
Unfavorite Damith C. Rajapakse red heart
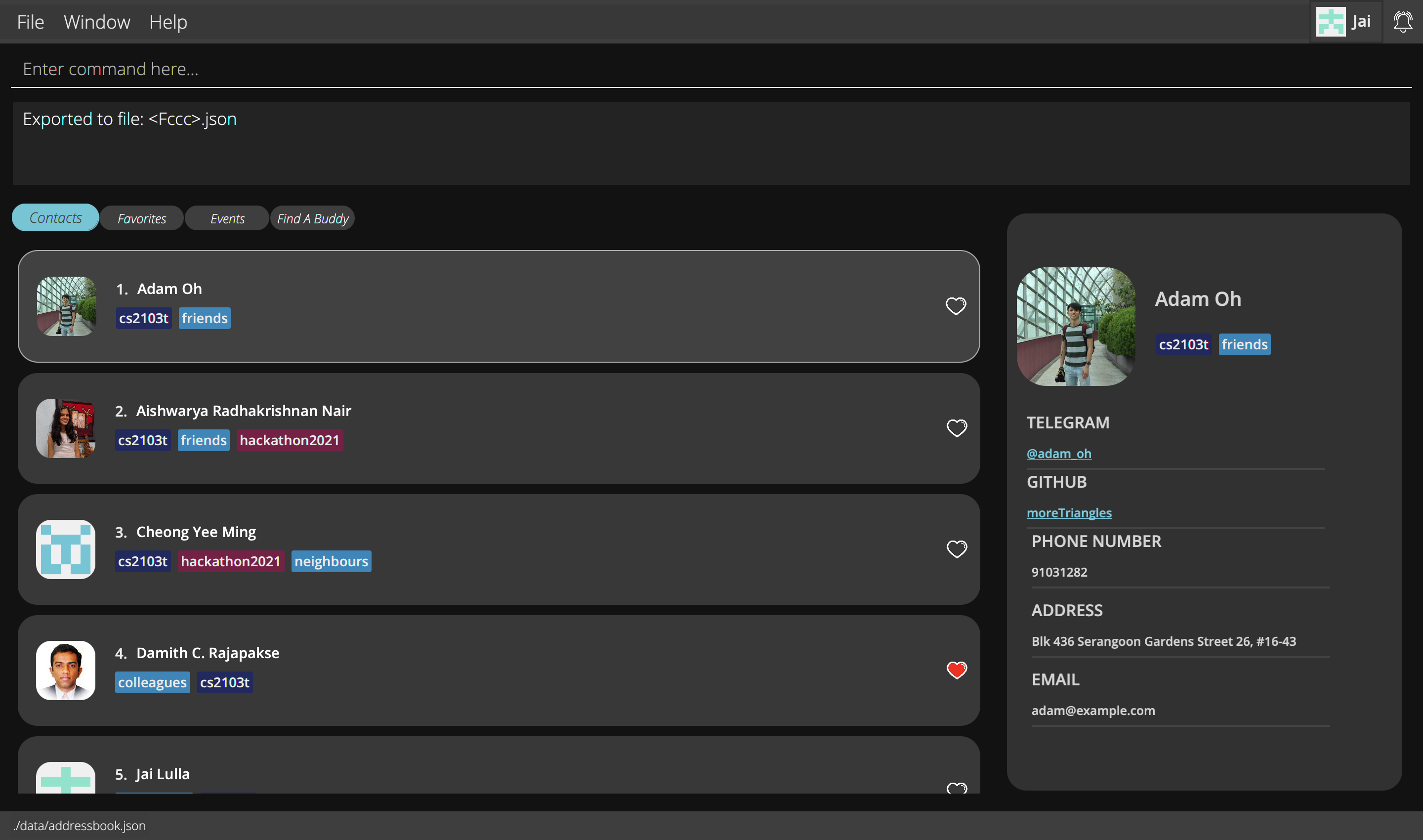(x=956, y=670)
